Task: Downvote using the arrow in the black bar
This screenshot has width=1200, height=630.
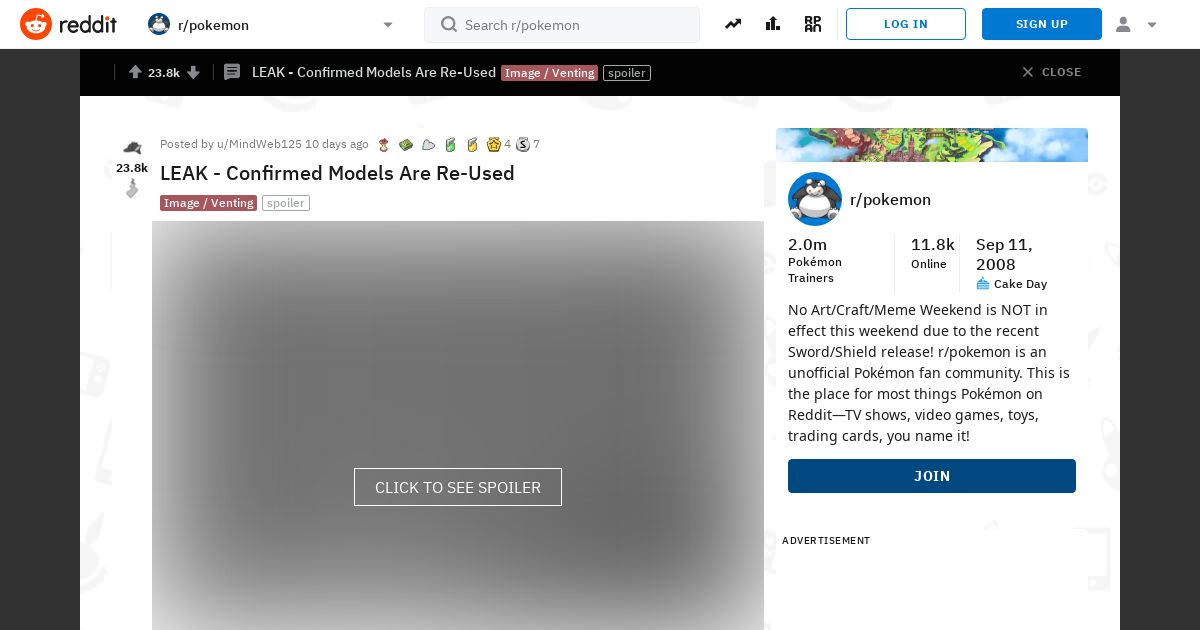Action: [x=194, y=72]
